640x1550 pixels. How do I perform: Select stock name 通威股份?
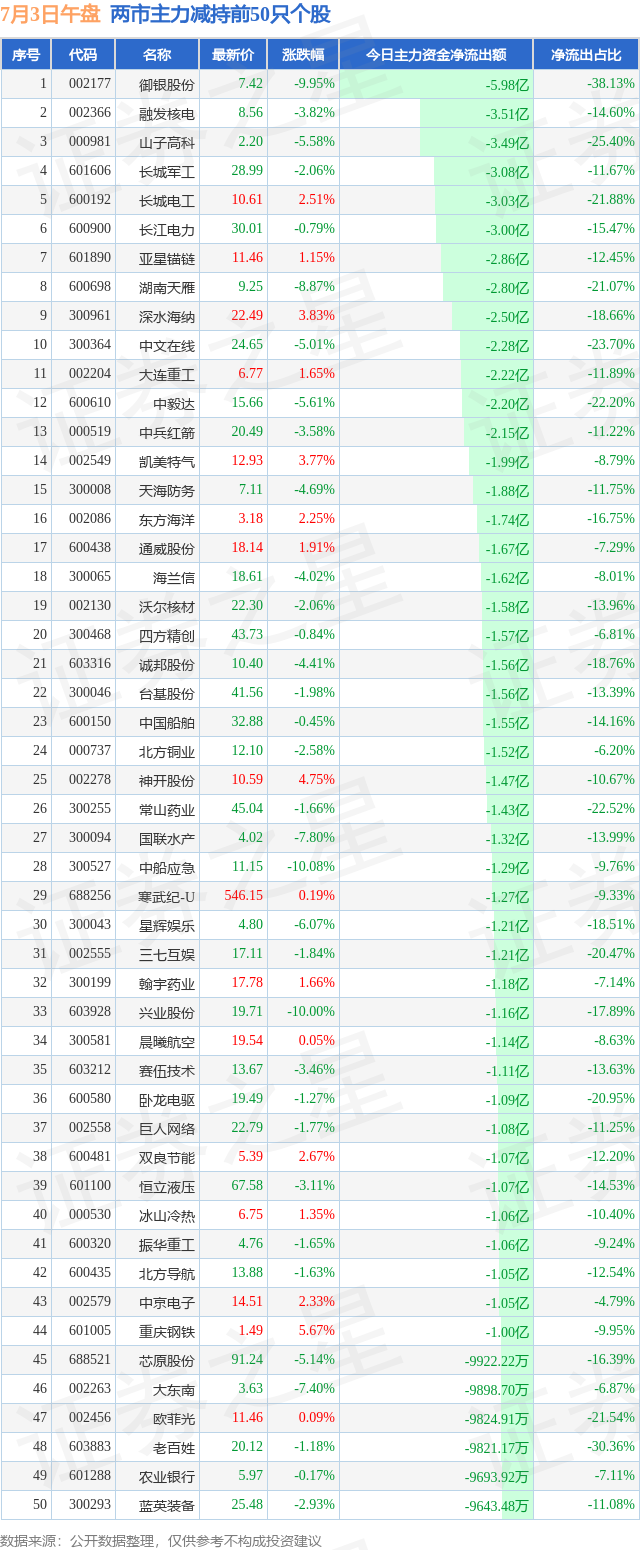(167, 549)
